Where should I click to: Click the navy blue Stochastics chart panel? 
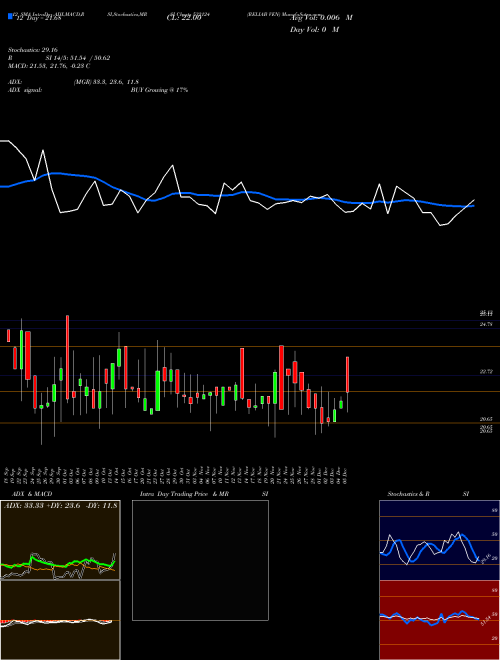click(x=439, y=540)
